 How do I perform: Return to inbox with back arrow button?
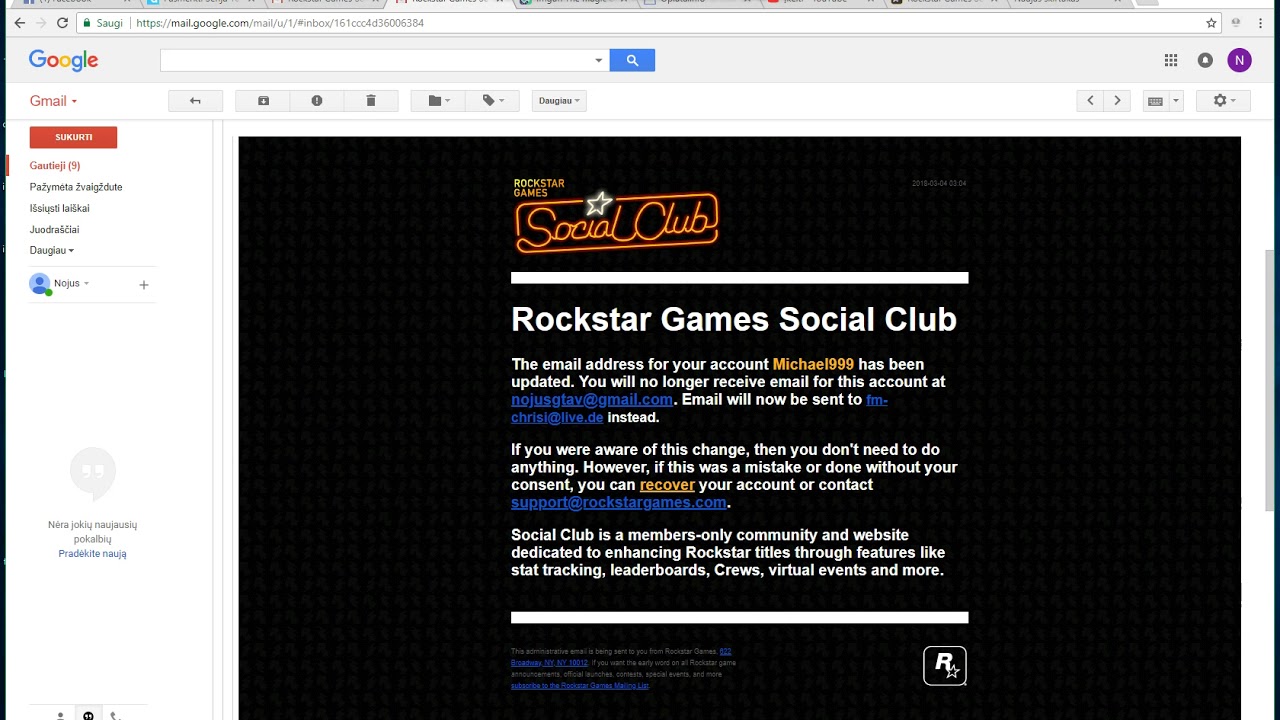click(195, 100)
